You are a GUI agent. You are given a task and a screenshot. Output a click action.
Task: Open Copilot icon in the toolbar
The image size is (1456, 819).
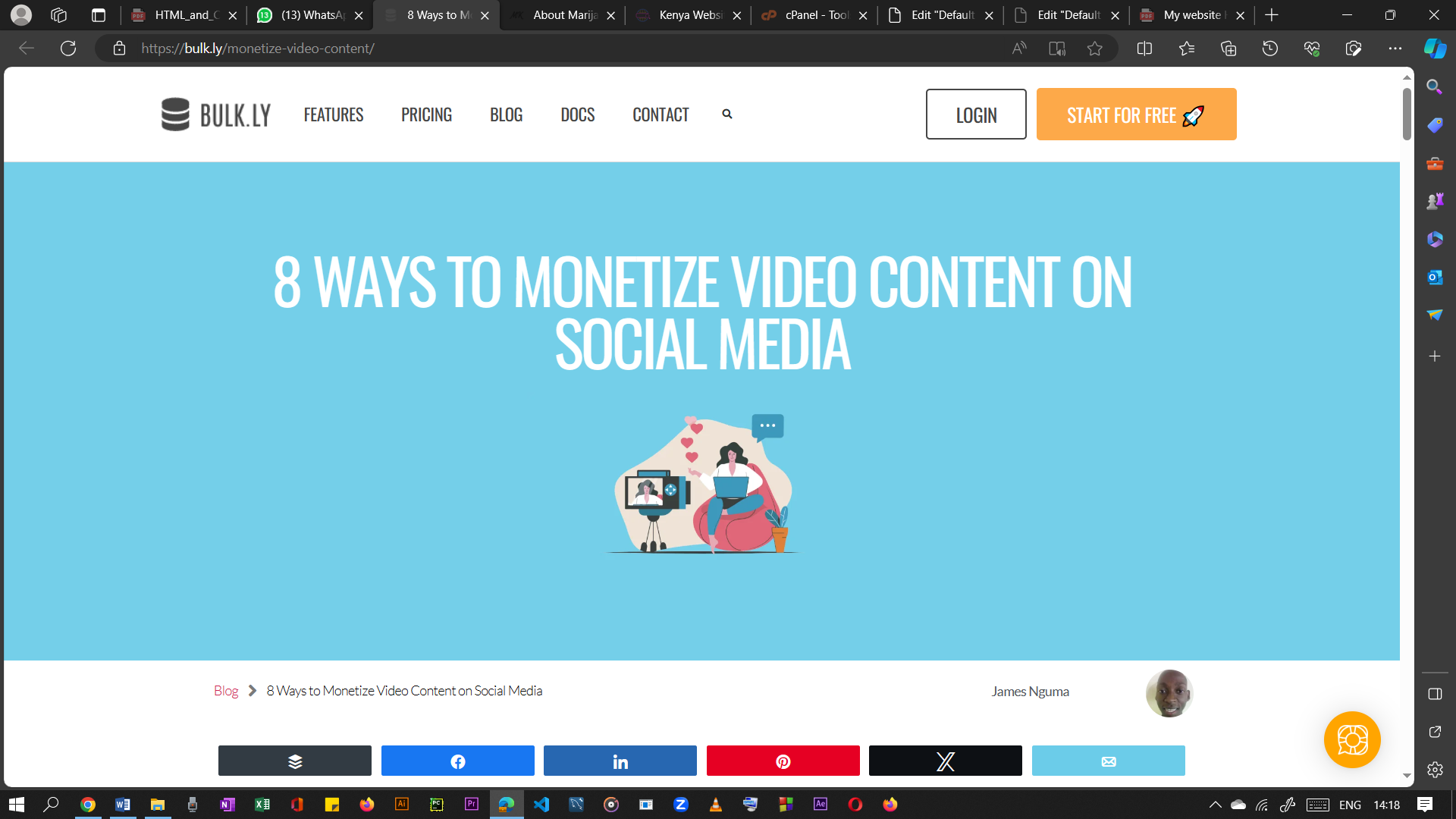pos(1435,49)
